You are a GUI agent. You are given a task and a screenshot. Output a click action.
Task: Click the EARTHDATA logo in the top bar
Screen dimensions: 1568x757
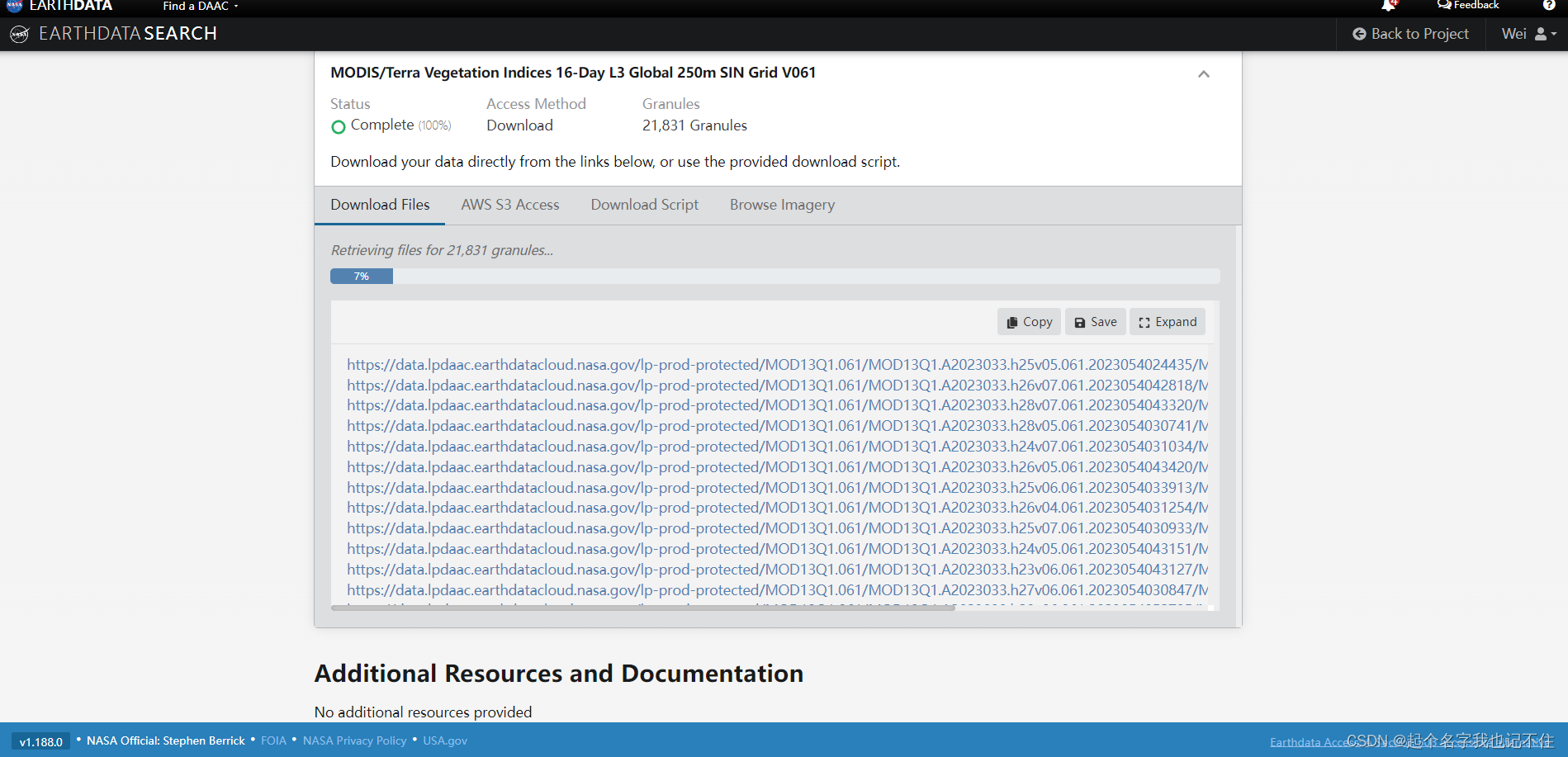click(59, 6)
